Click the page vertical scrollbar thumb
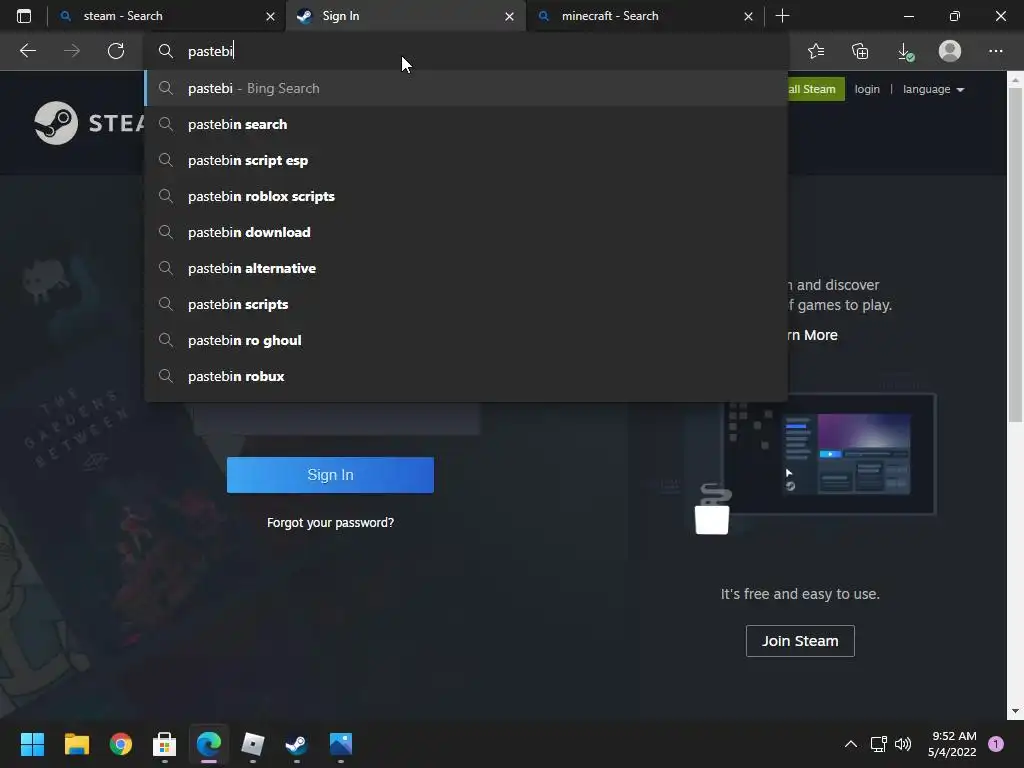This screenshot has height=768, width=1024. coord(1015,255)
